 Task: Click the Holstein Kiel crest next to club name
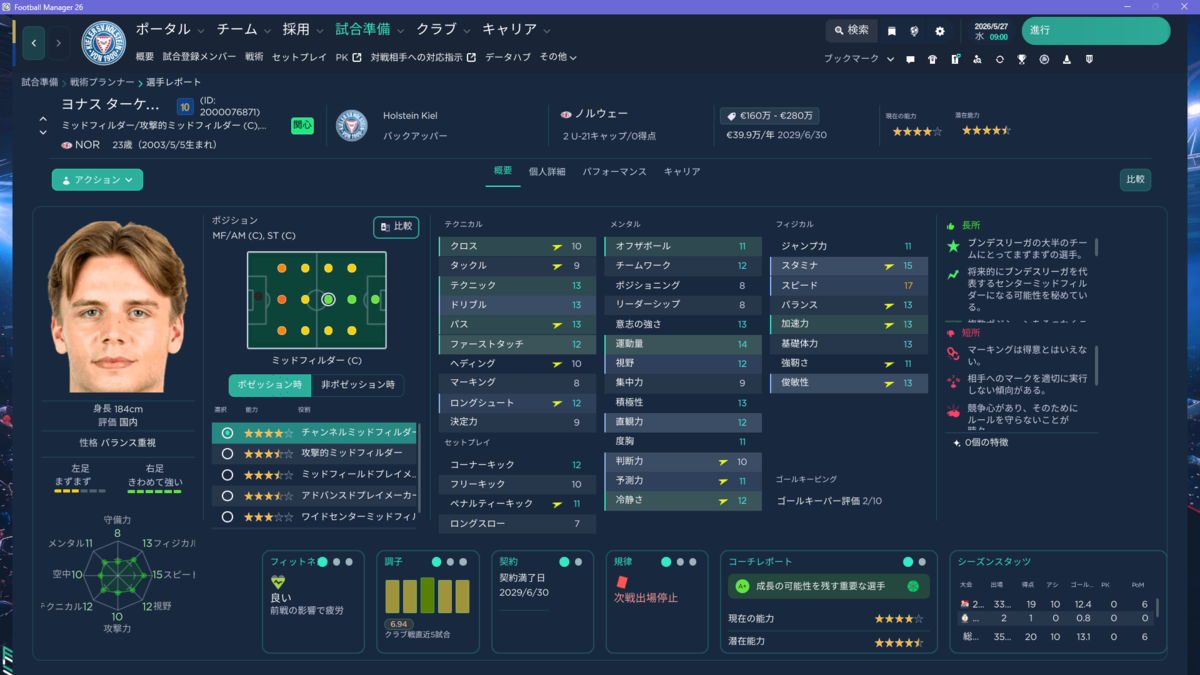(x=352, y=125)
